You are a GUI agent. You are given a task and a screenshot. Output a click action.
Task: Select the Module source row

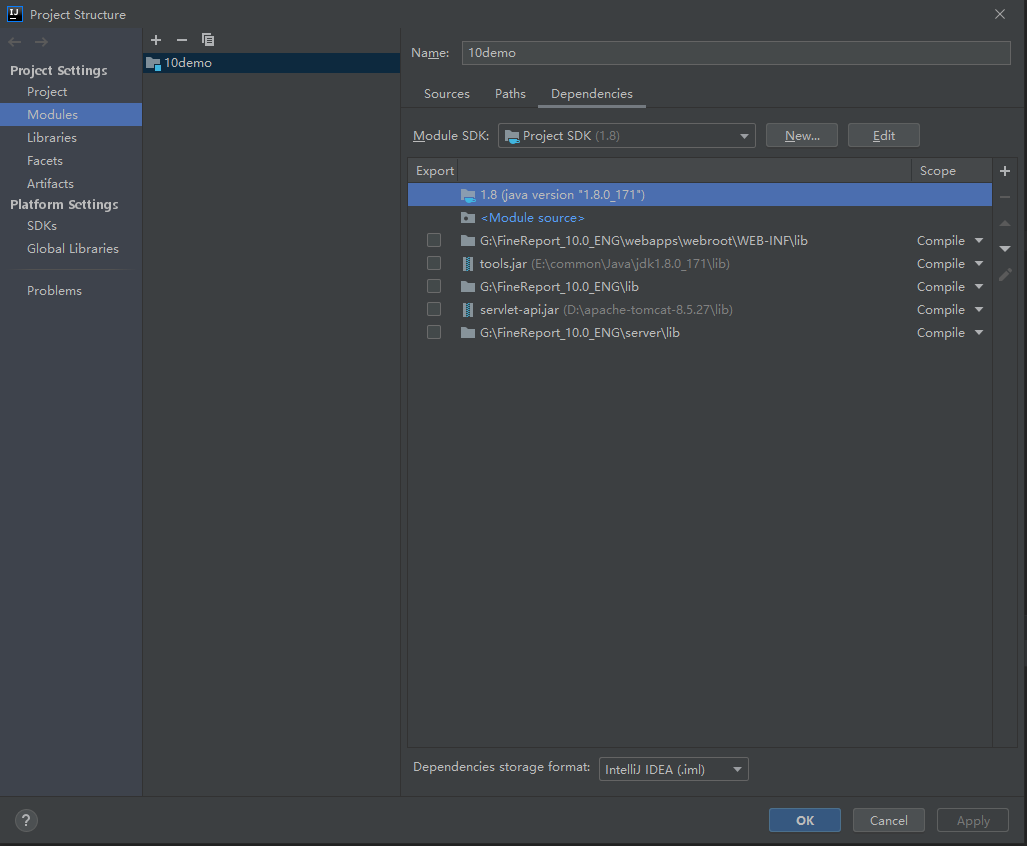click(x=700, y=217)
